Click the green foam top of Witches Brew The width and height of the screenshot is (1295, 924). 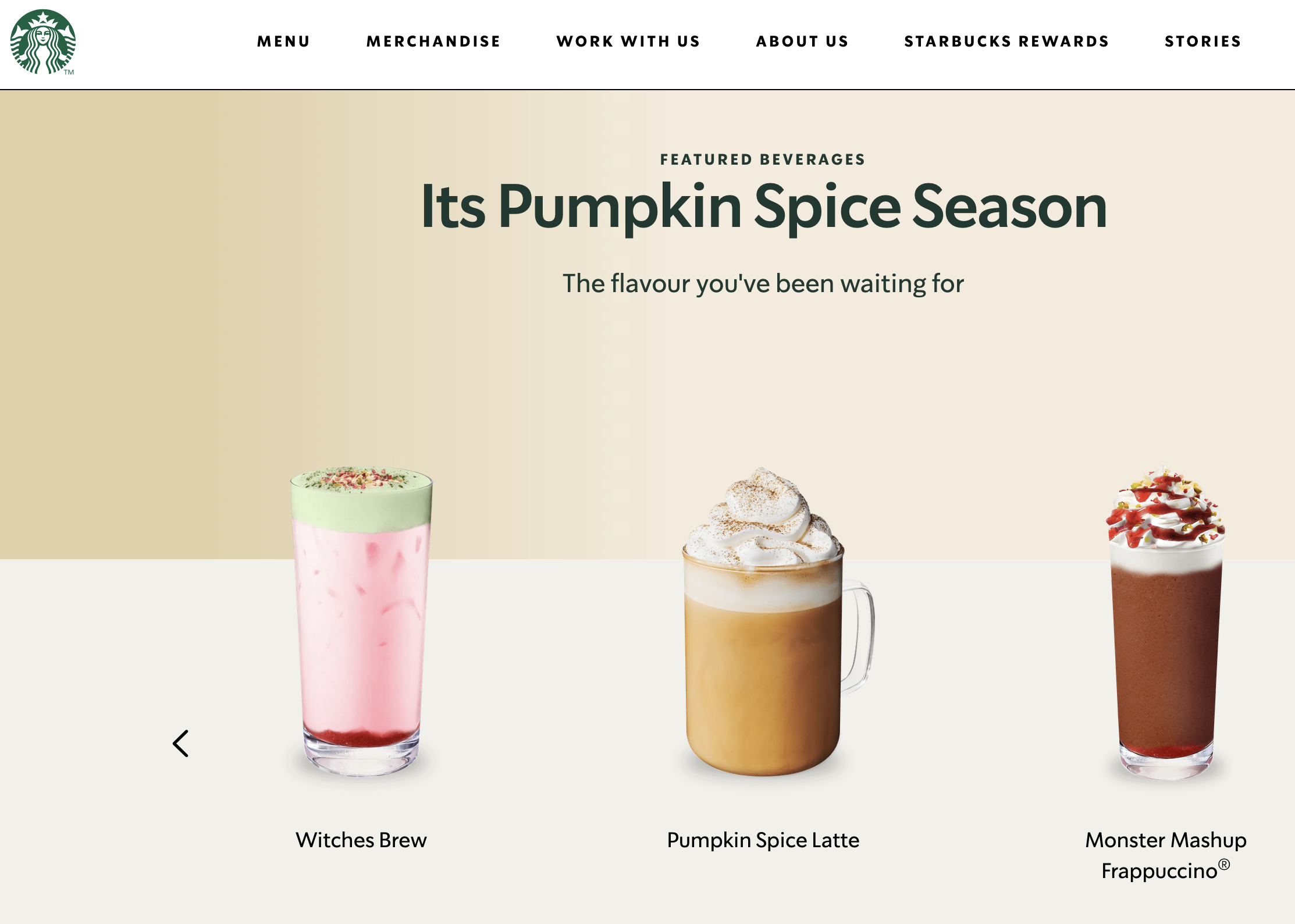point(361,499)
